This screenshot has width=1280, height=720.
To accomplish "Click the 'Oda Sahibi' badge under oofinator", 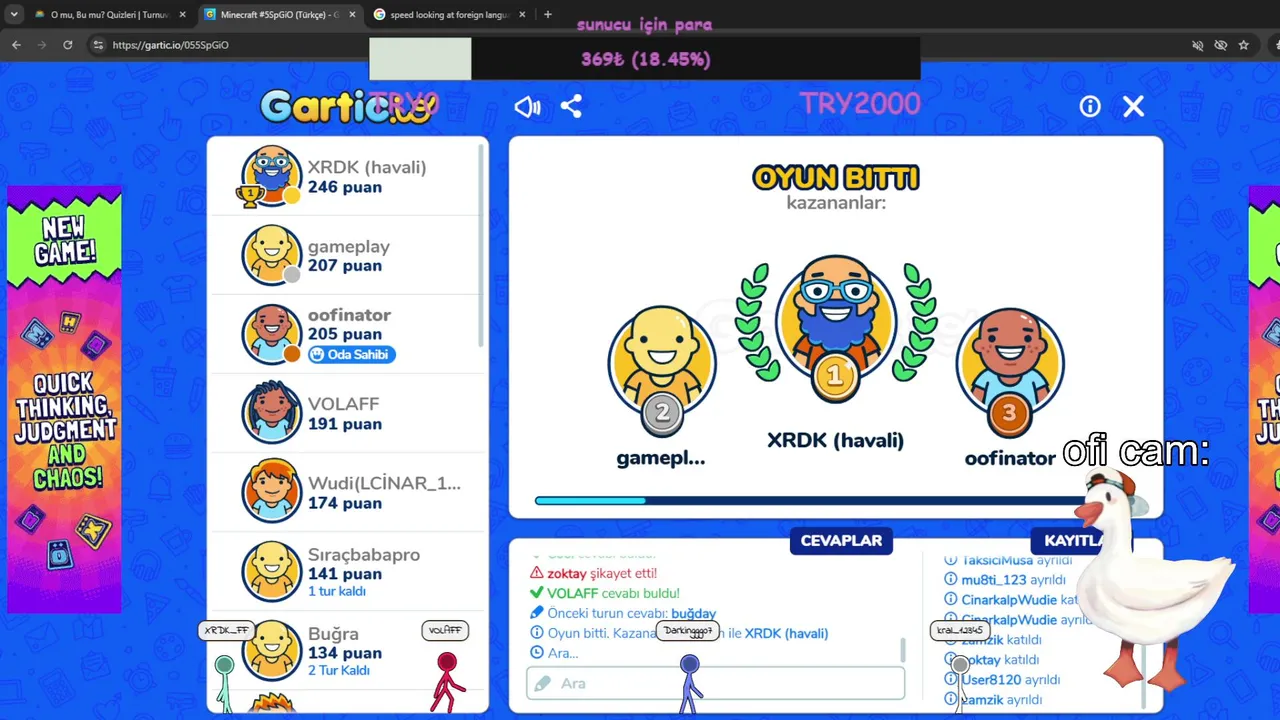I will (x=351, y=354).
